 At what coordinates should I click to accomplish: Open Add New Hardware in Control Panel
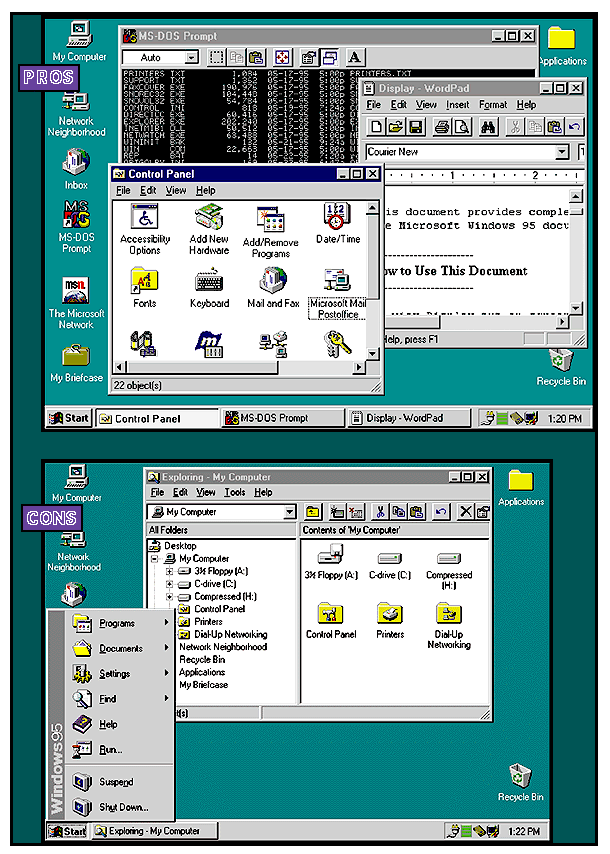[x=209, y=229]
